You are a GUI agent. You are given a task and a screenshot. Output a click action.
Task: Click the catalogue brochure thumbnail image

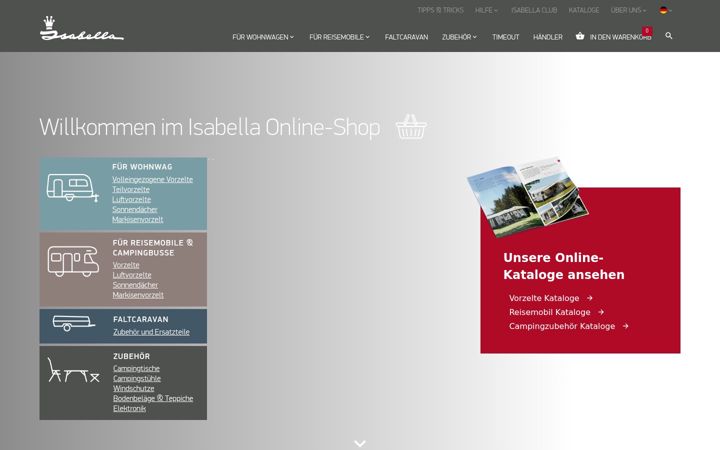coord(528,197)
